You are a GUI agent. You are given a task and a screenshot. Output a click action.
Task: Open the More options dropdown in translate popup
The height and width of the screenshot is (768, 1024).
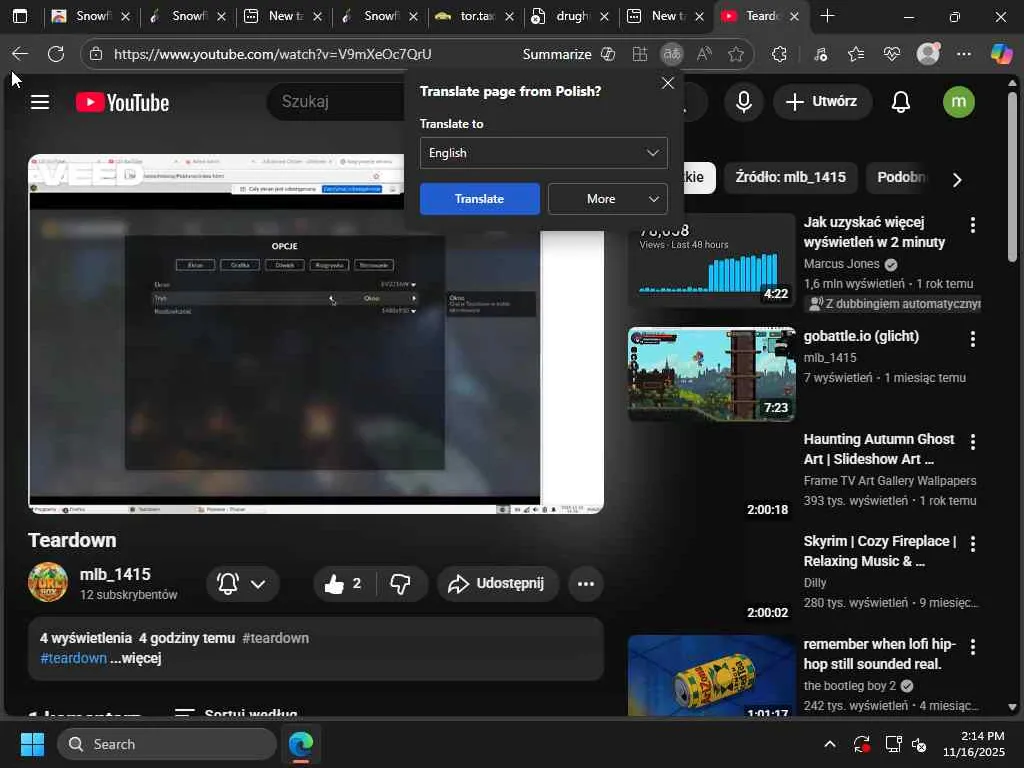point(607,199)
